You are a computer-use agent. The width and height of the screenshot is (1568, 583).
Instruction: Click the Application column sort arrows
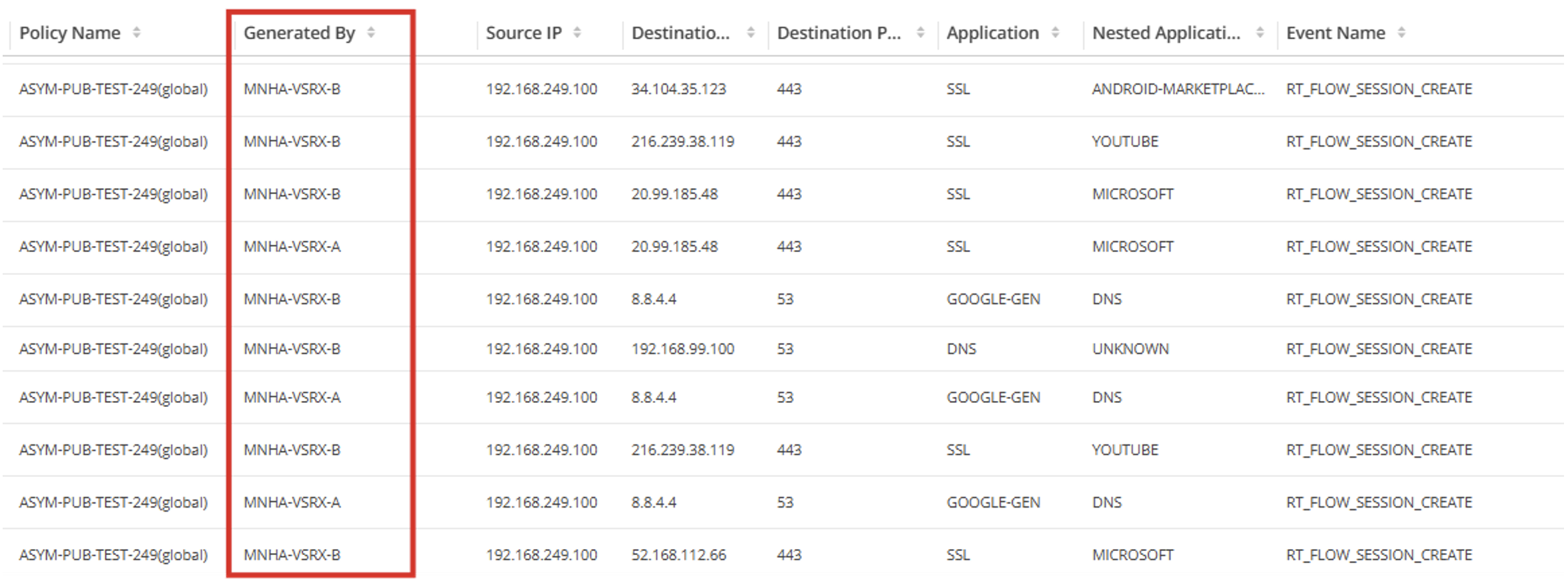(x=1056, y=33)
